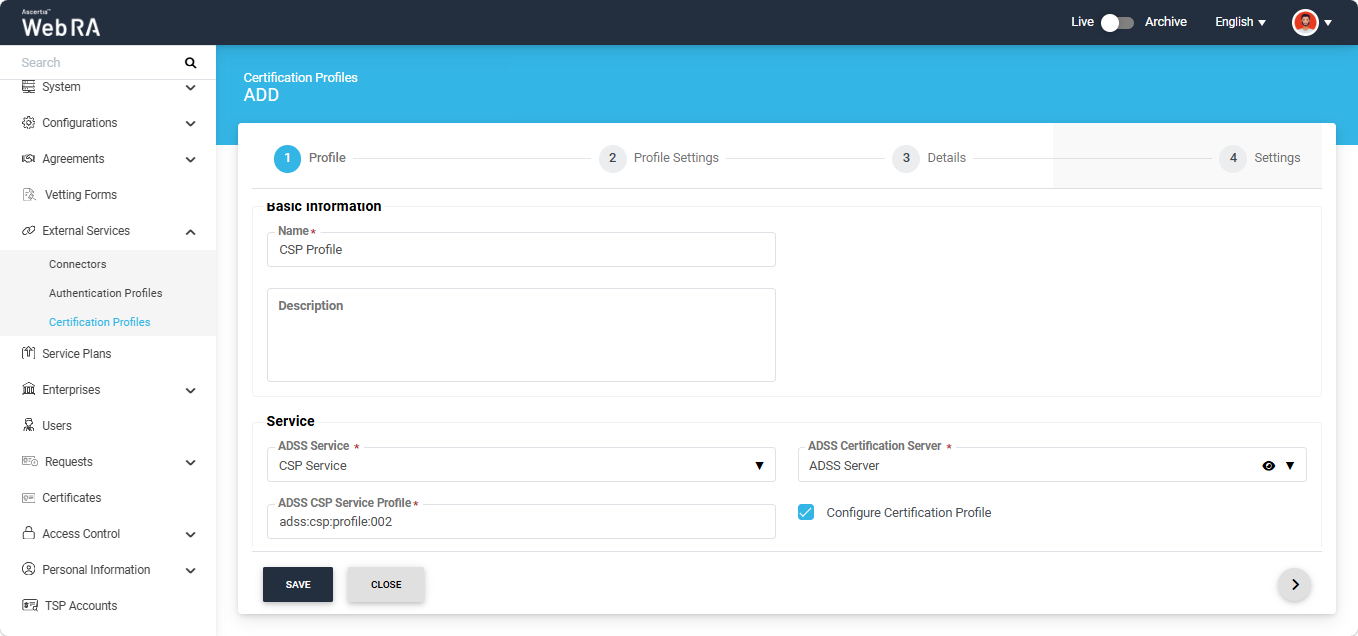
Task: Open Authentication Profiles submenu item
Action: (108, 293)
